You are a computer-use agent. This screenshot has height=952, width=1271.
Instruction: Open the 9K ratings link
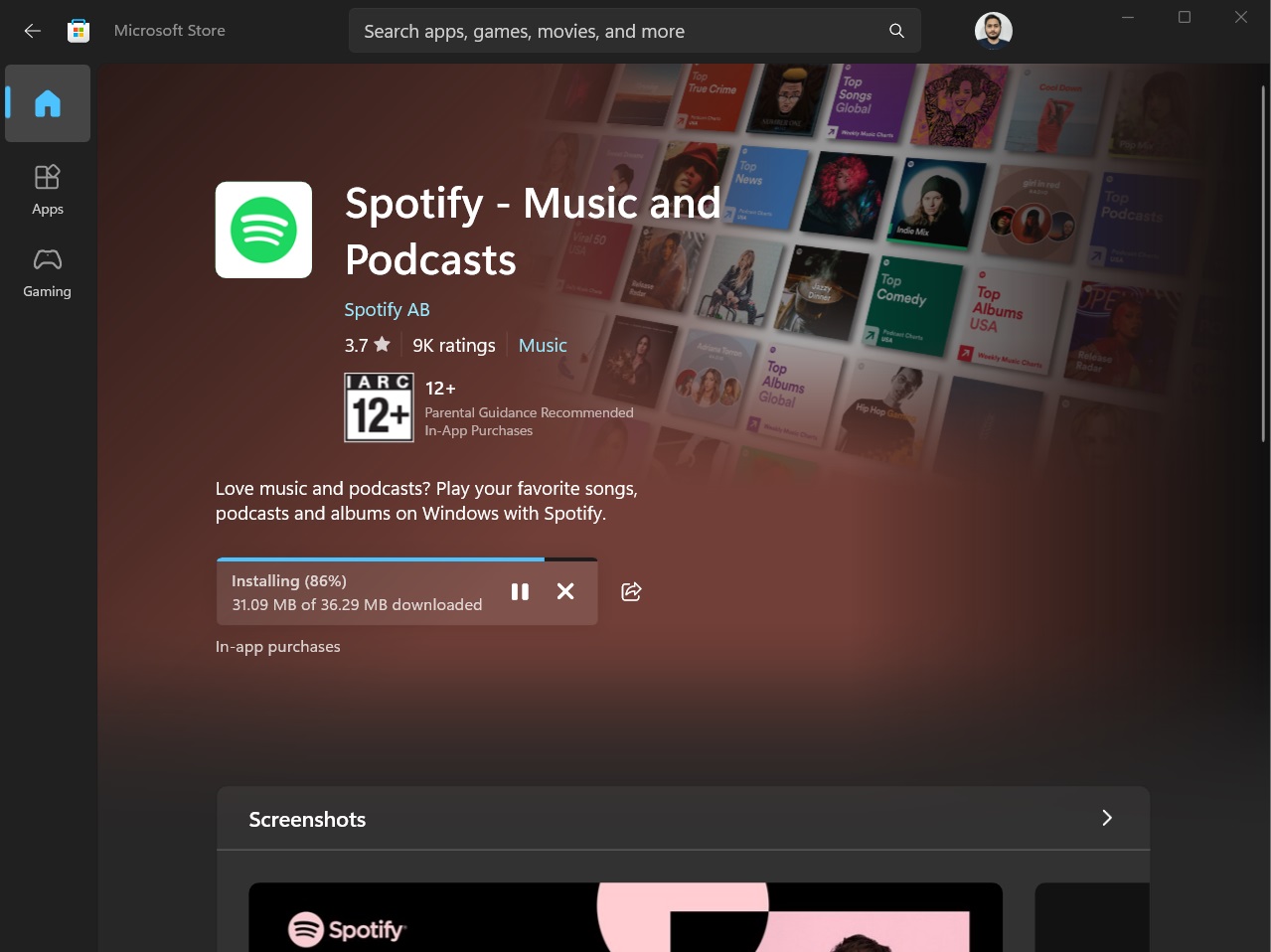pyautogui.click(x=454, y=345)
